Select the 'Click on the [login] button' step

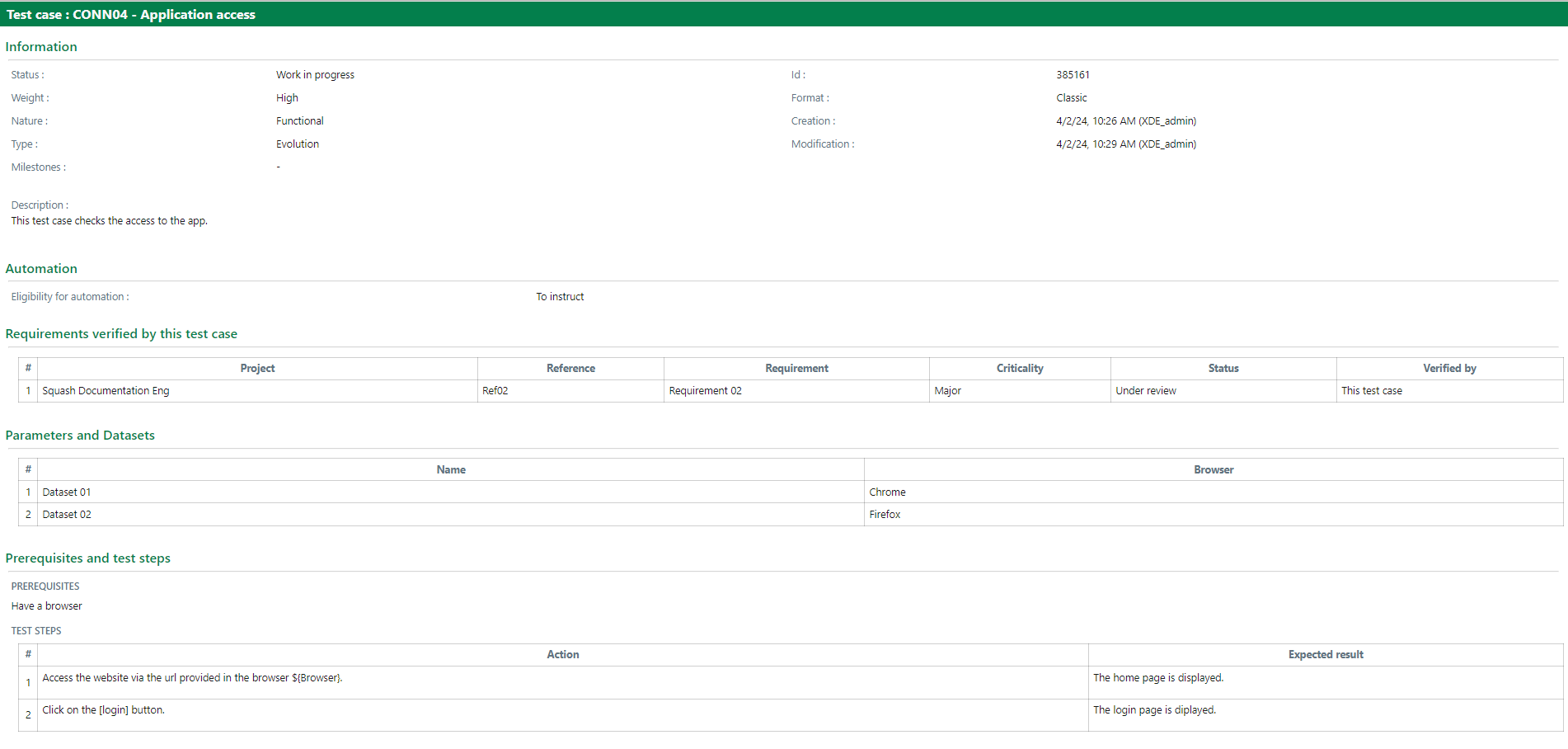(x=103, y=710)
